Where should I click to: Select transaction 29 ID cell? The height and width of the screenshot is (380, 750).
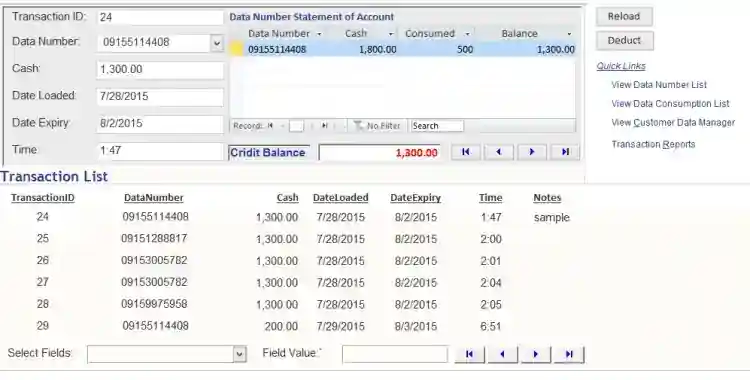pos(43,326)
